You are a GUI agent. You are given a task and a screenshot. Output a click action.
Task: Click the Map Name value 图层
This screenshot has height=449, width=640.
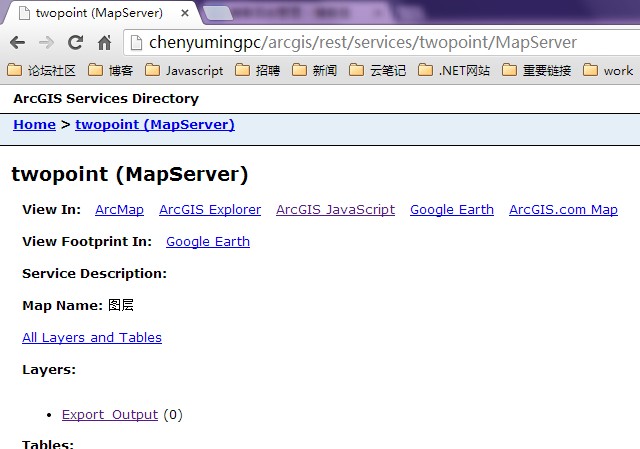pos(121,305)
